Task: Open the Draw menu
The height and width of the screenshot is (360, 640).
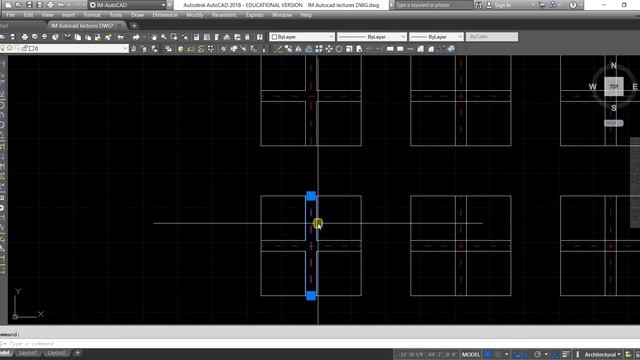Action: coord(137,15)
